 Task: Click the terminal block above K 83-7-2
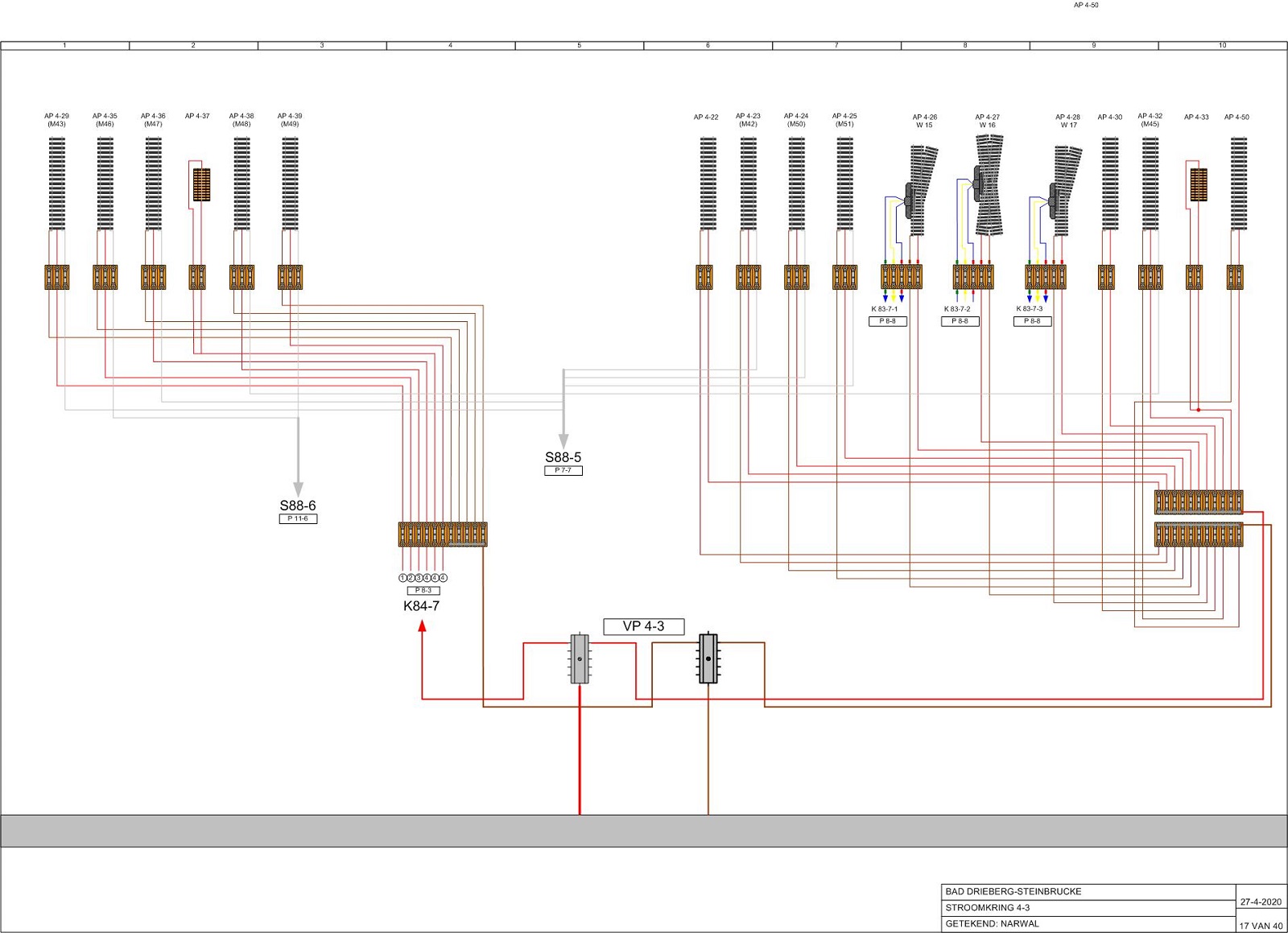tap(973, 277)
